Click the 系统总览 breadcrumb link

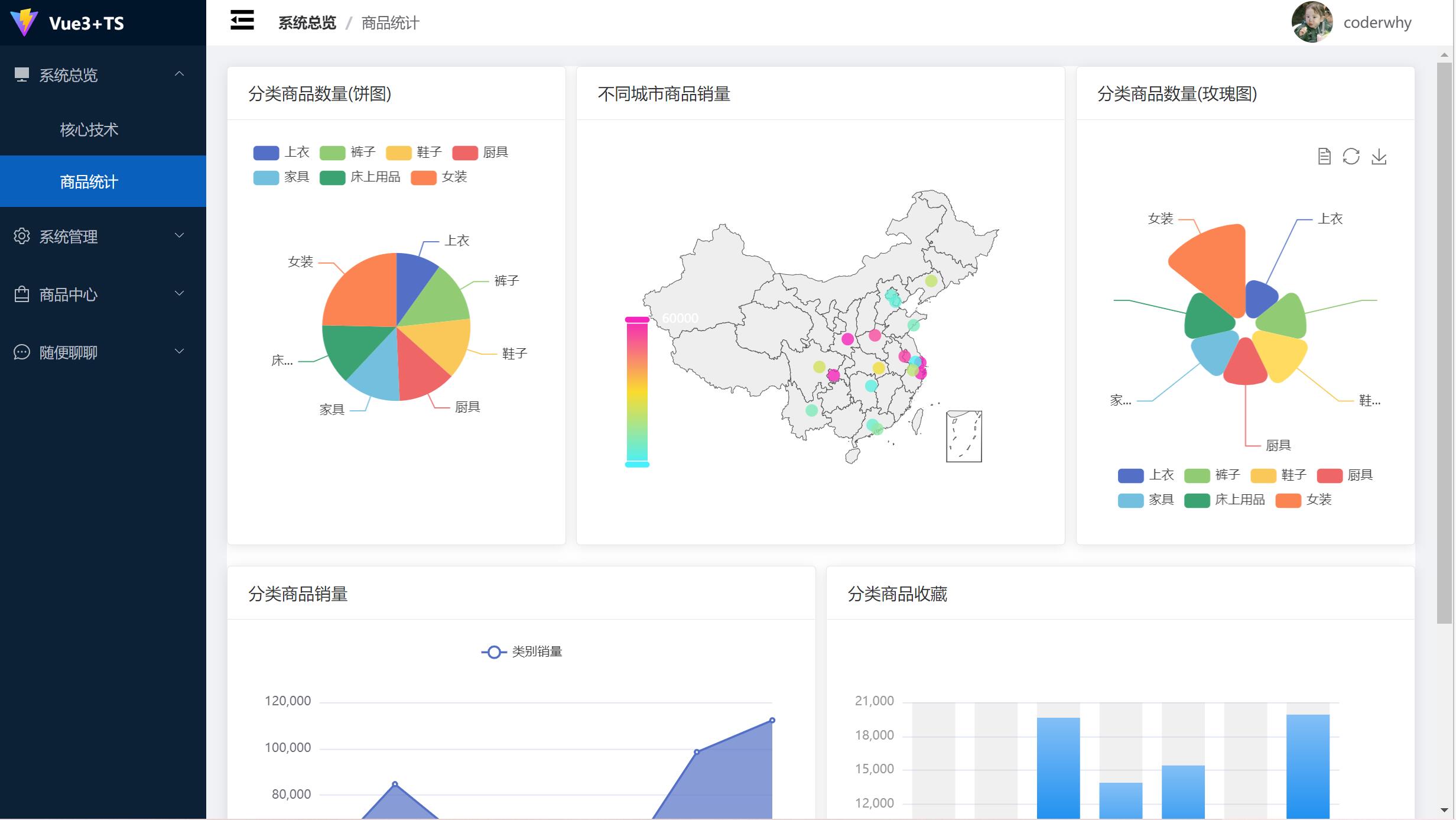307,23
